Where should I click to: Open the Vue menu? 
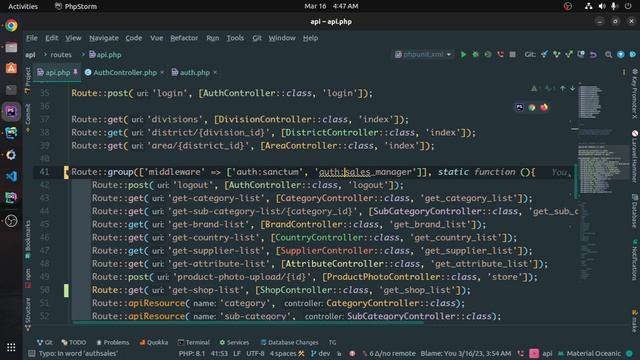point(156,38)
